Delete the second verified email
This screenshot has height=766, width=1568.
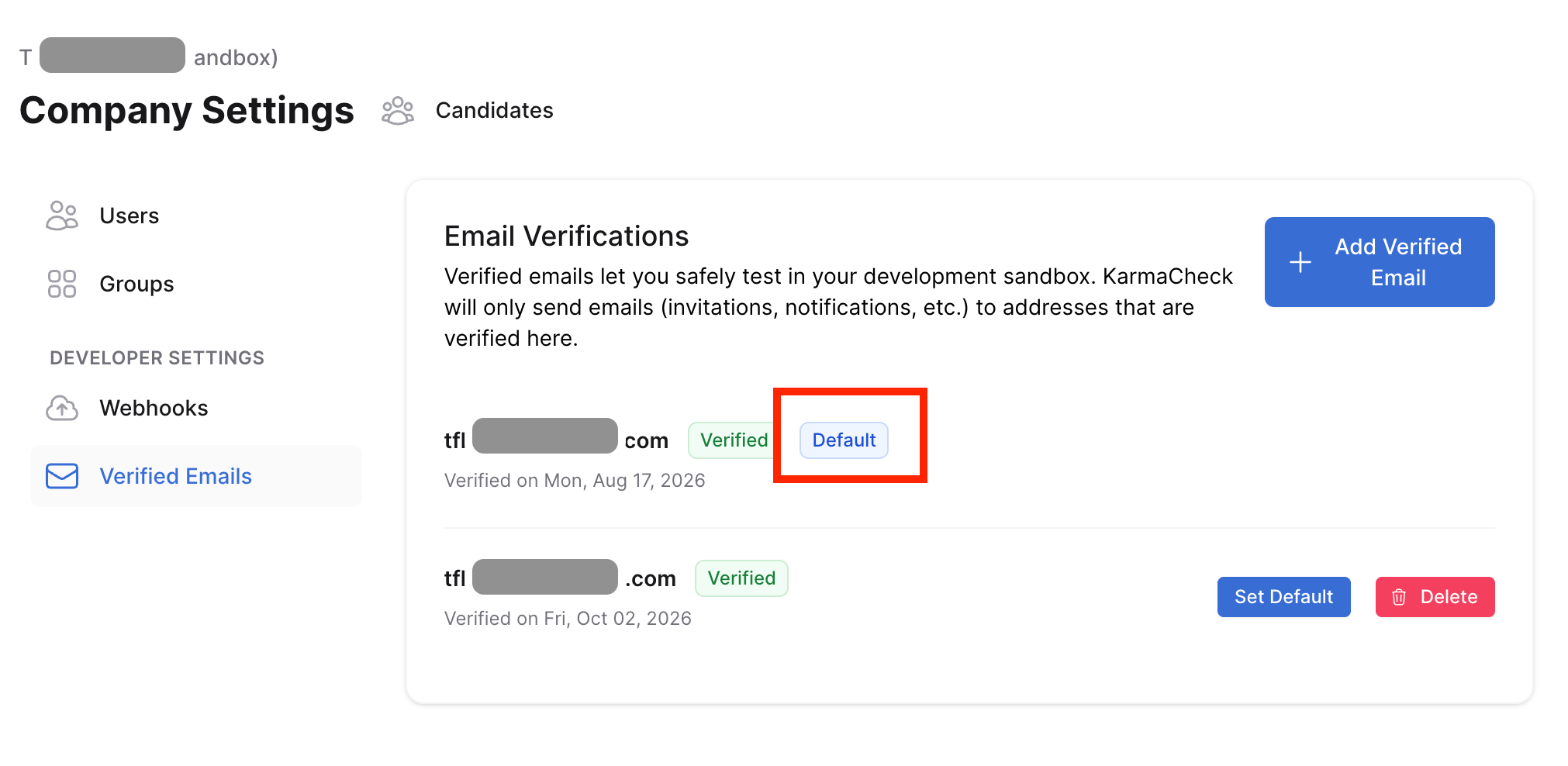[1435, 597]
